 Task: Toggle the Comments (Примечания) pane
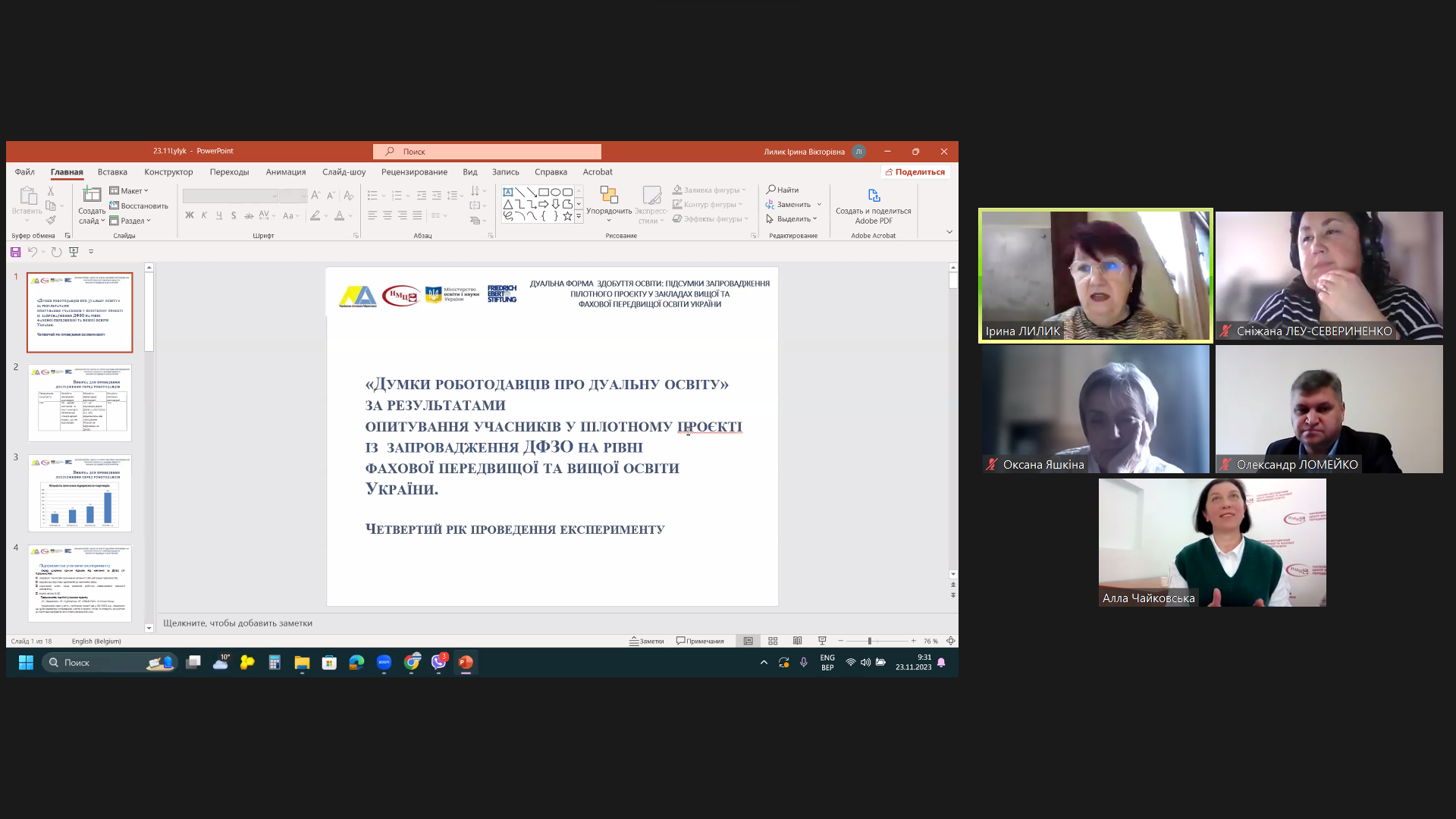click(x=700, y=641)
